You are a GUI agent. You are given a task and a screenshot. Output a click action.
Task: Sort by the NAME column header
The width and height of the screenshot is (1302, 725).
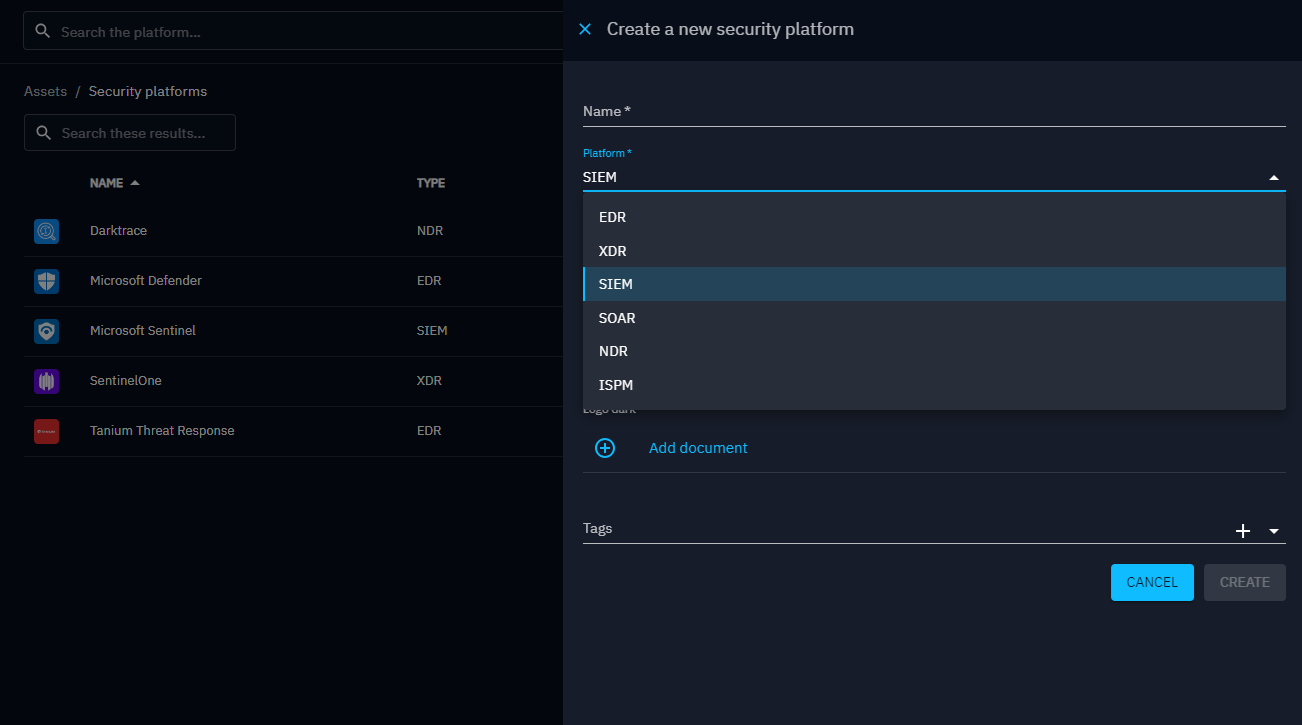pyautogui.click(x=107, y=183)
